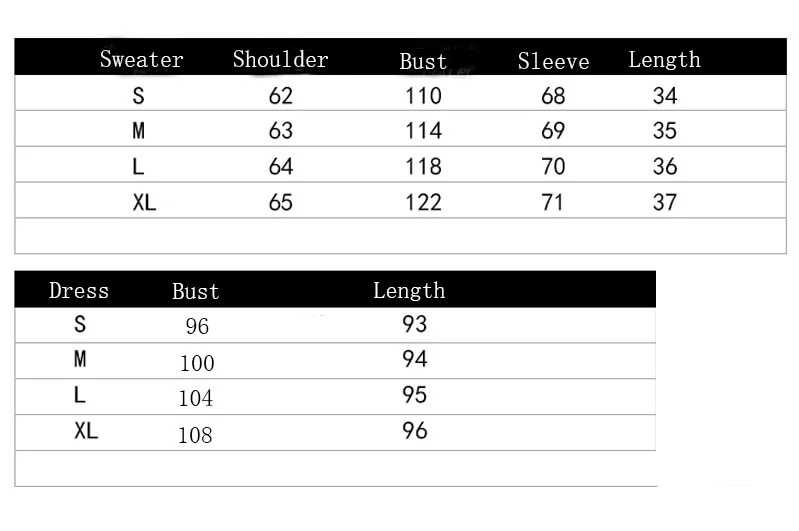Select the Sweater table's Length header
Image resolution: width=799 pixels, height=531 pixels.
664,60
